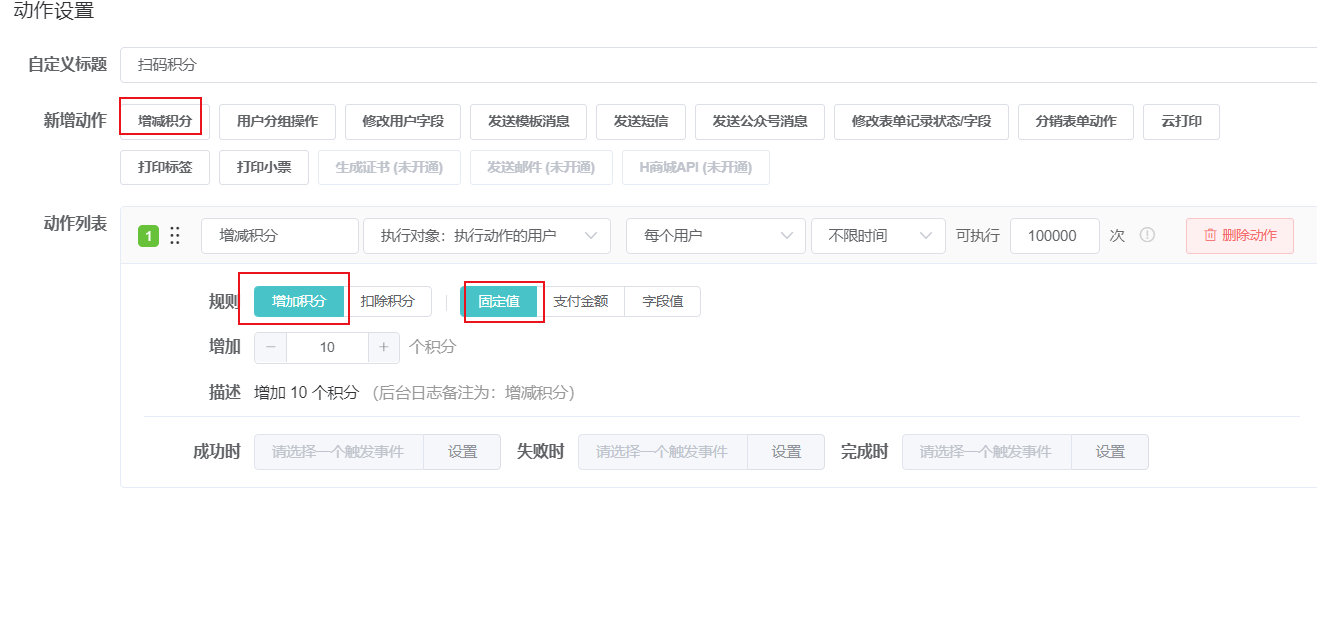1317x619 pixels.
Task: Click the 自定义标题 input field
Action: point(718,65)
